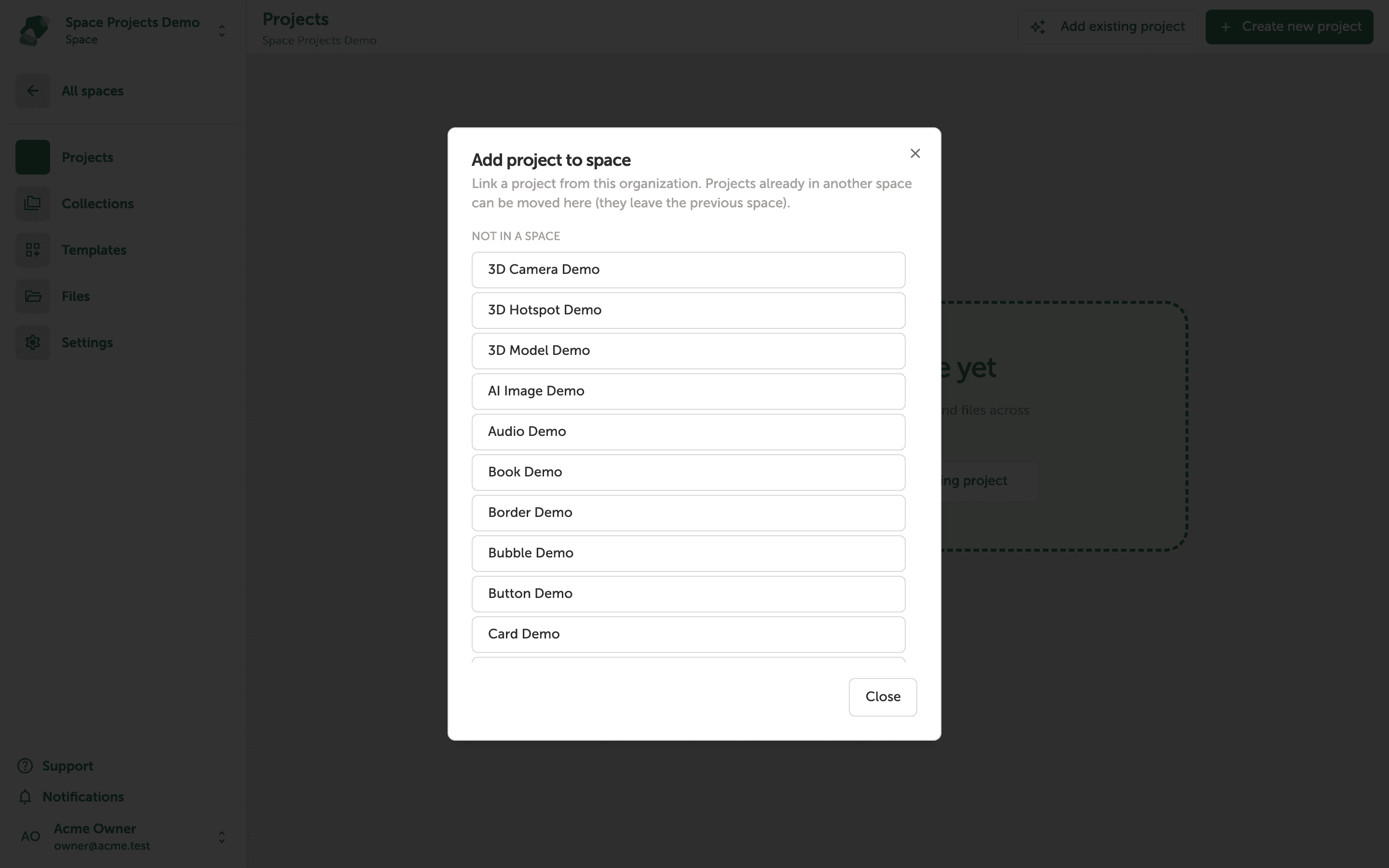Open the Collections folder icon
This screenshot has width=1389, height=868.
[x=33, y=203]
